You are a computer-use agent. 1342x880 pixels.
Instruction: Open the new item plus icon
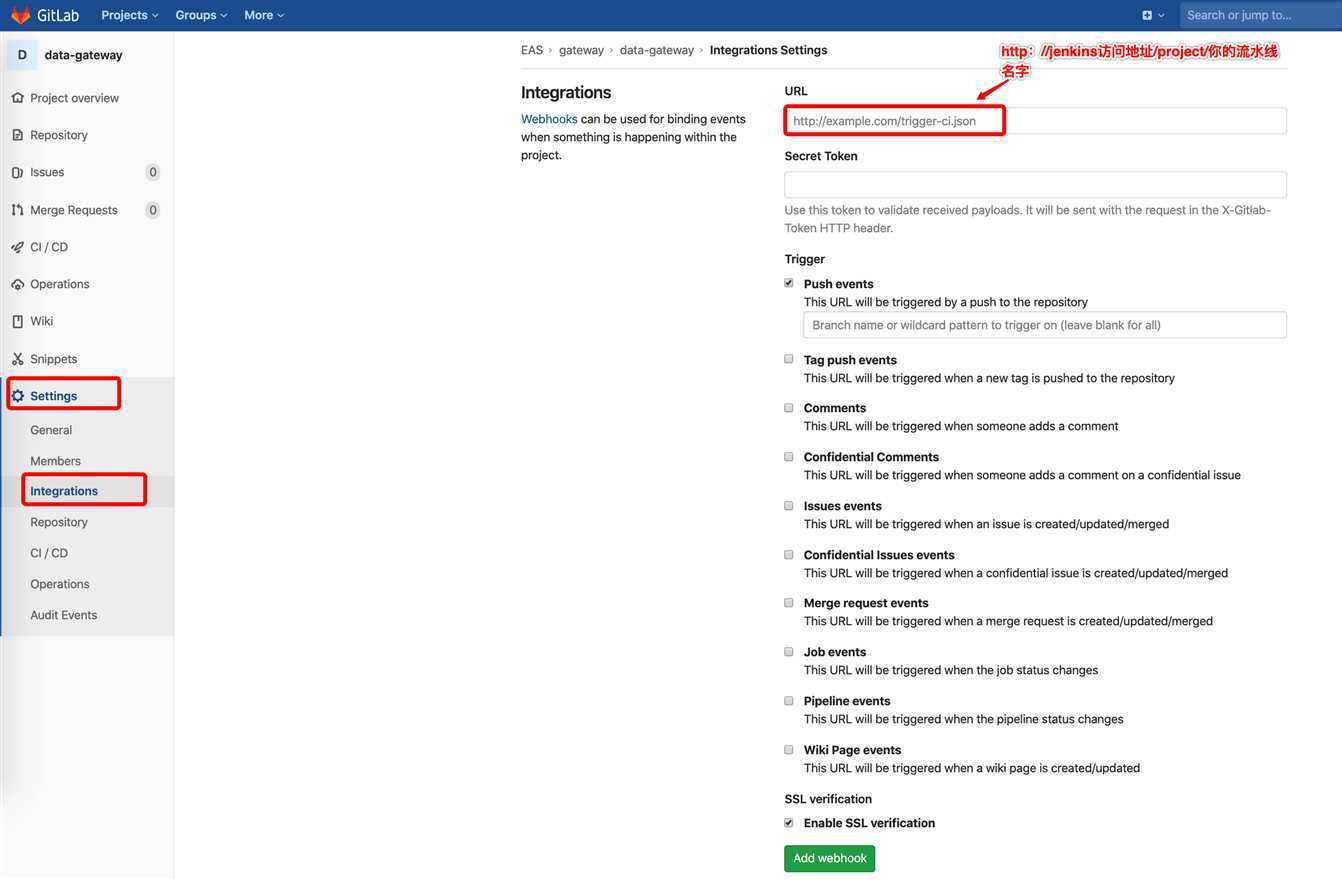point(1147,15)
